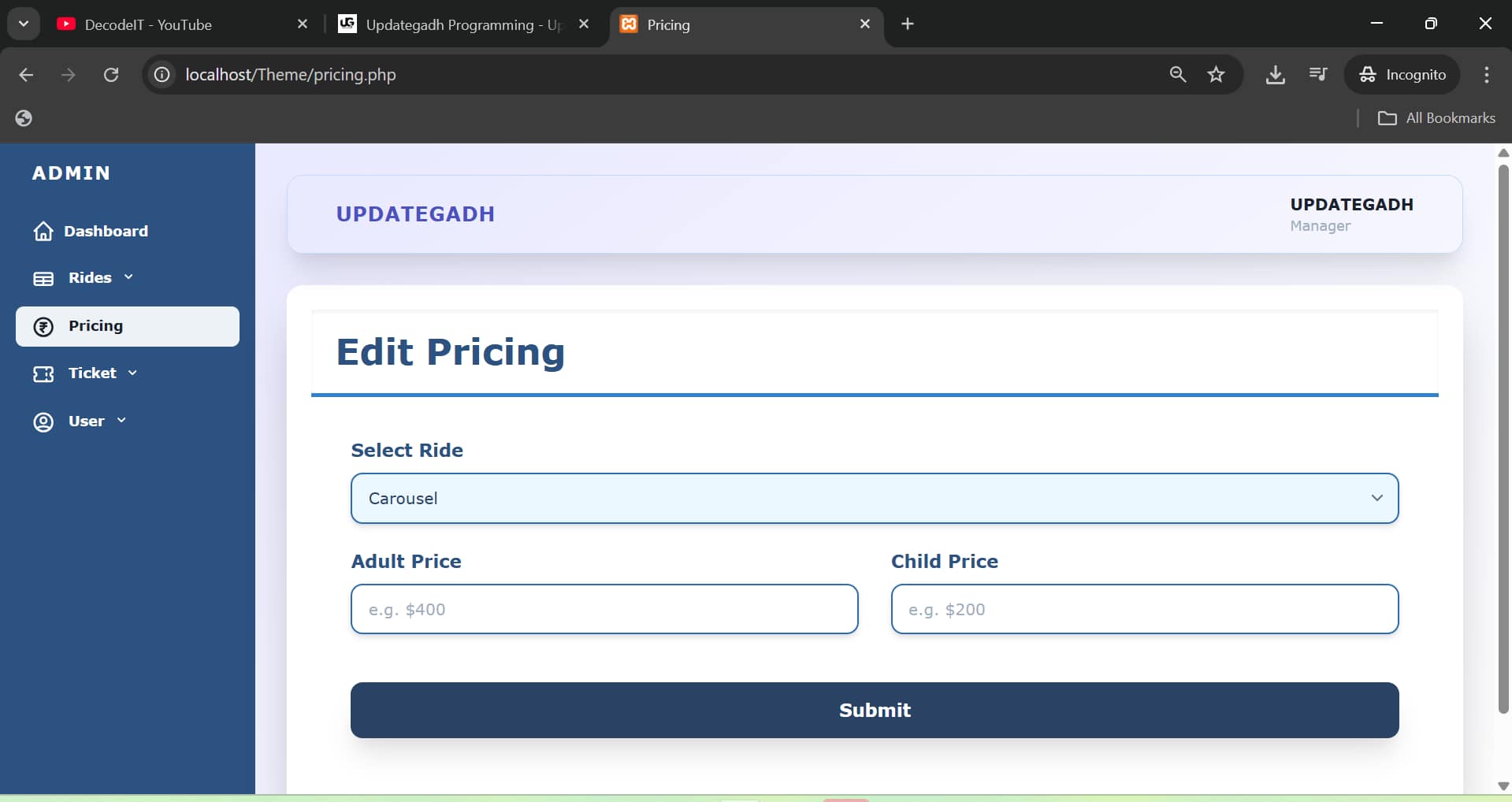The width and height of the screenshot is (1512, 802).
Task: Click the zoom magnifier icon in address bar
Action: (1177, 75)
